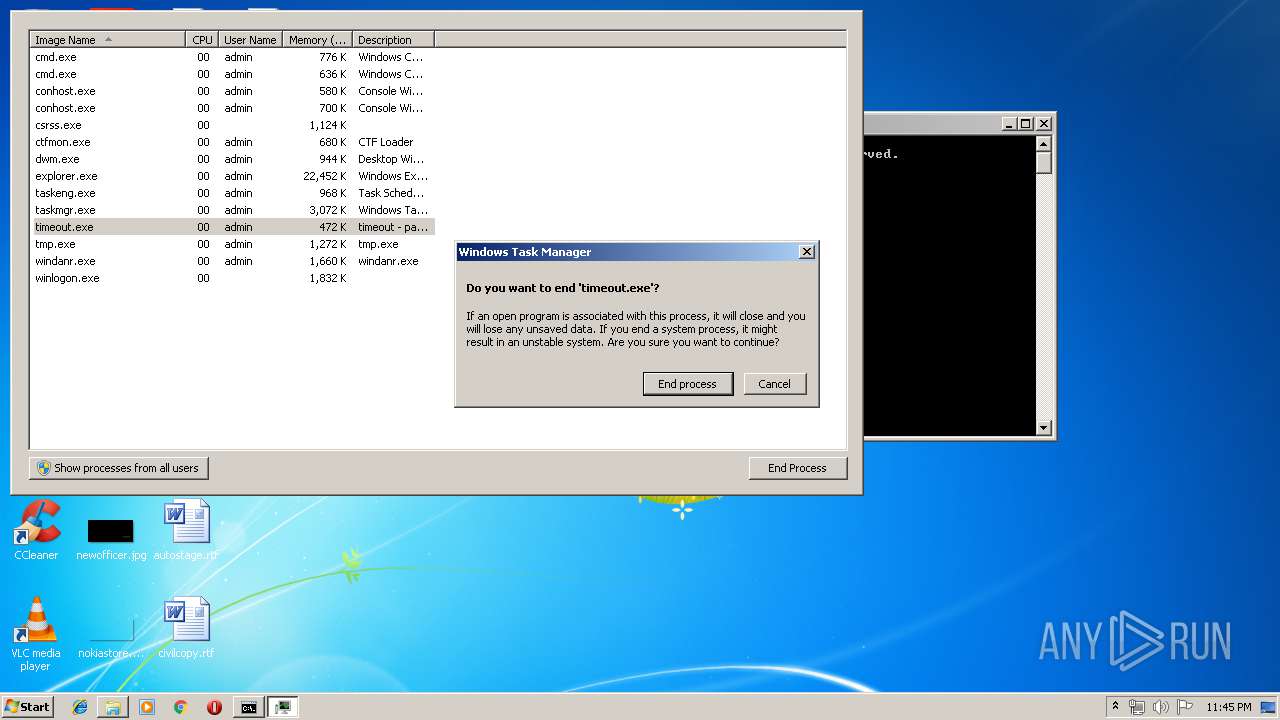Click Show processes from all users
The height and width of the screenshot is (720, 1280).
tap(119, 468)
